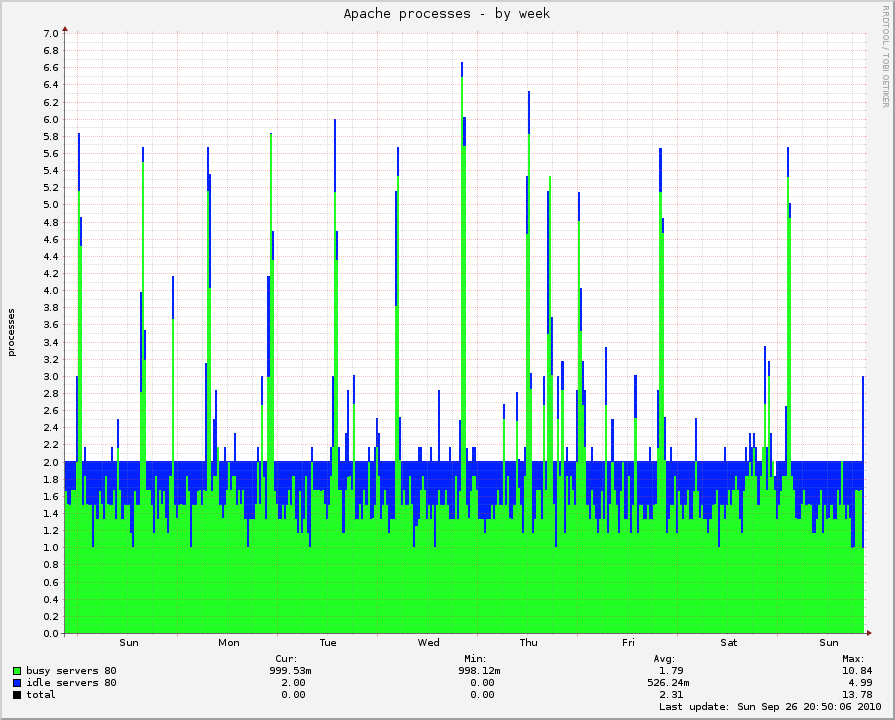895x720 pixels.
Task: Click the "Sun" label left of Mon
Action: pyautogui.click(x=129, y=643)
